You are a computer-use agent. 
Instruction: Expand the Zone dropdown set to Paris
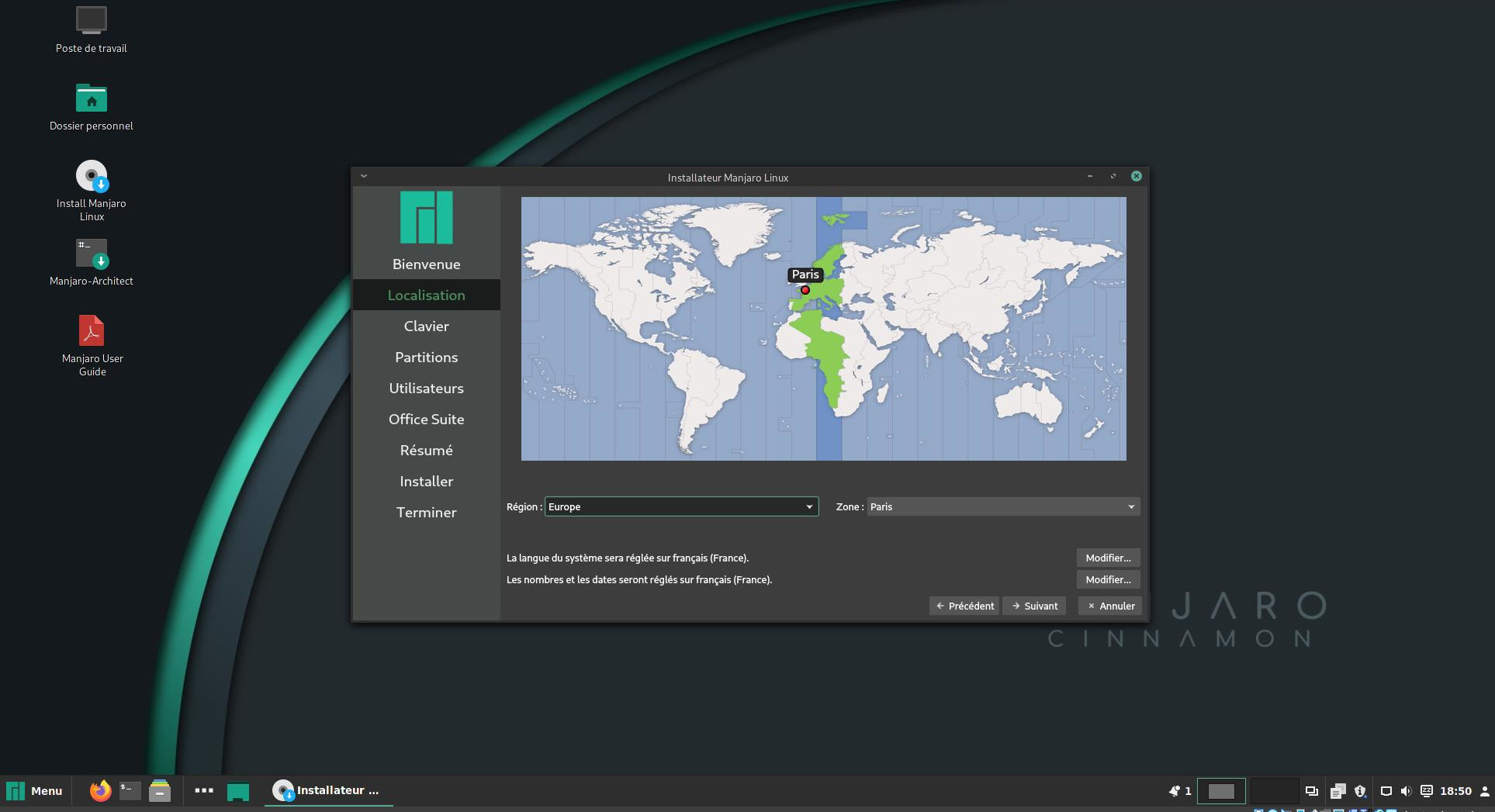tap(1003, 506)
